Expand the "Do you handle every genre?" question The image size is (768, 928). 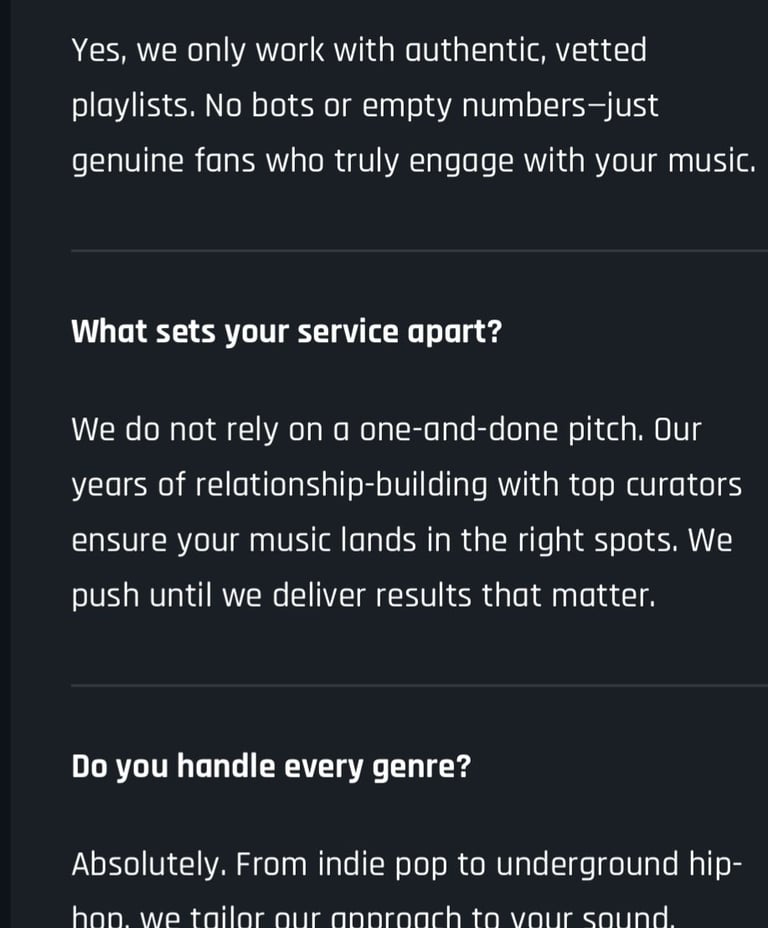[x=271, y=767]
